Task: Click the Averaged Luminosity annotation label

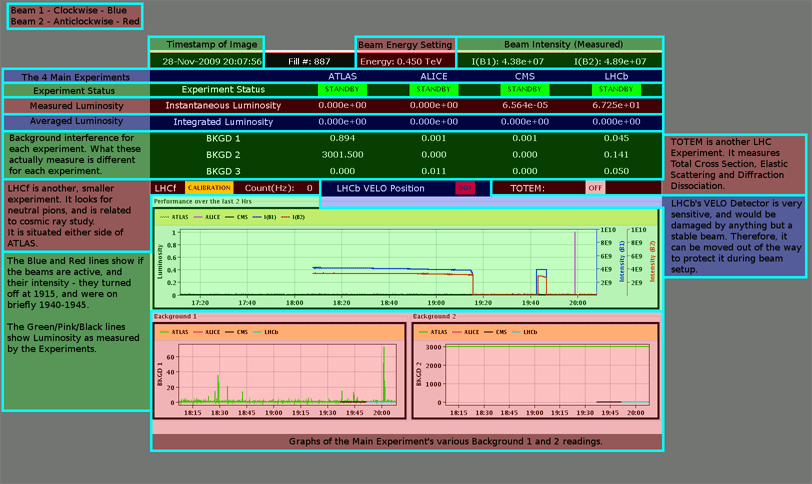Action: tap(76, 121)
